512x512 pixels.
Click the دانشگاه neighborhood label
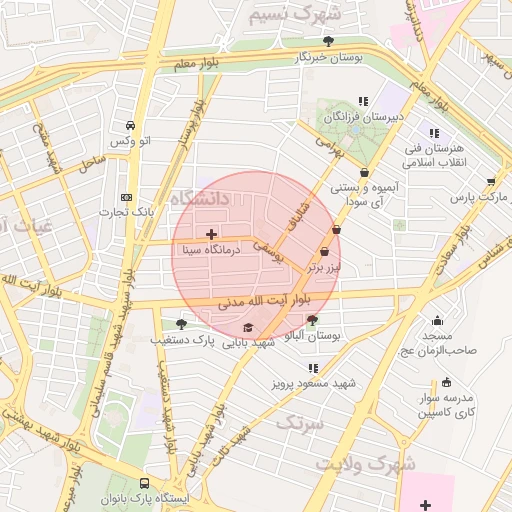click(200, 199)
